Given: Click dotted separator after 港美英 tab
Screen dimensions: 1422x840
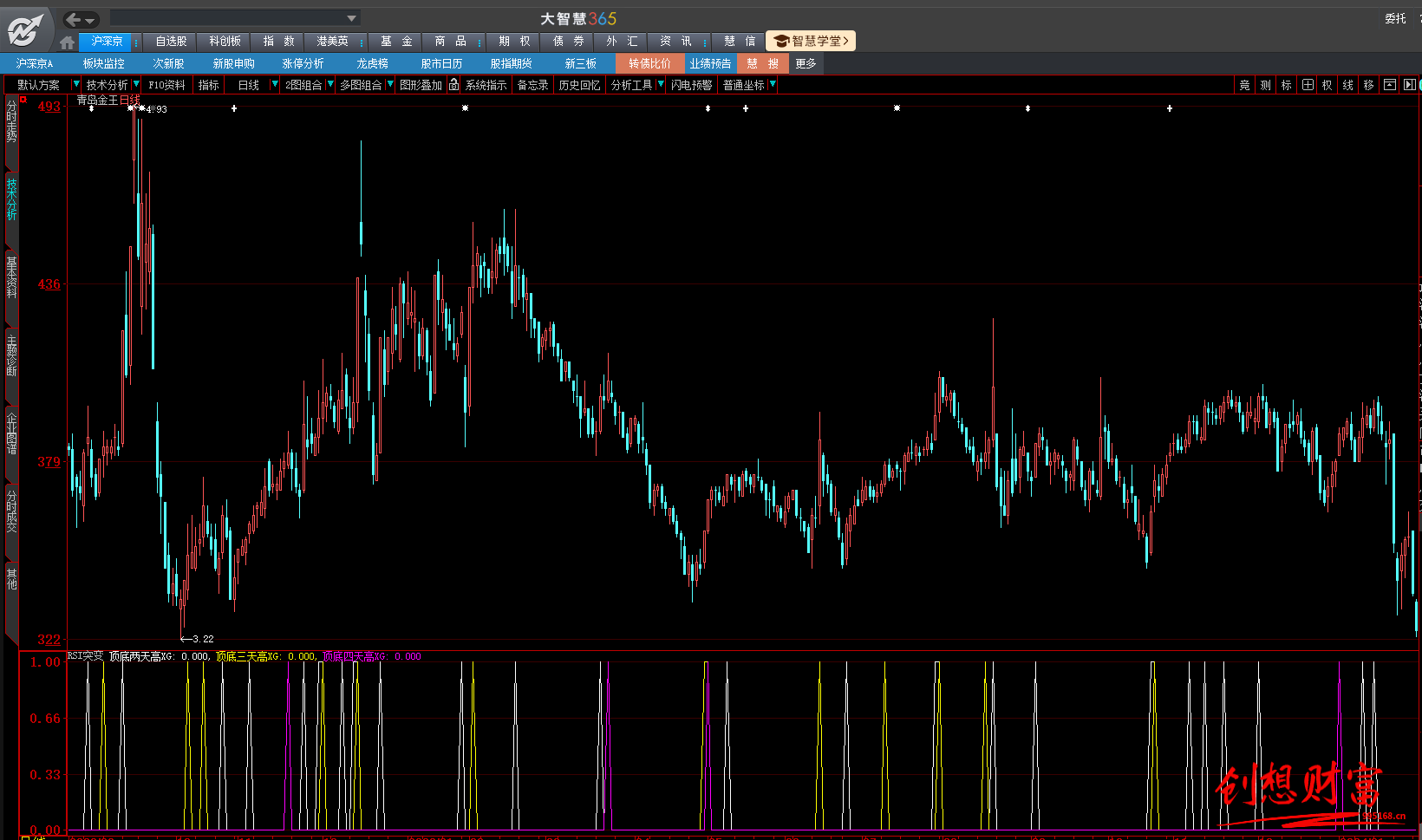Looking at the screenshot, I should (x=362, y=42).
